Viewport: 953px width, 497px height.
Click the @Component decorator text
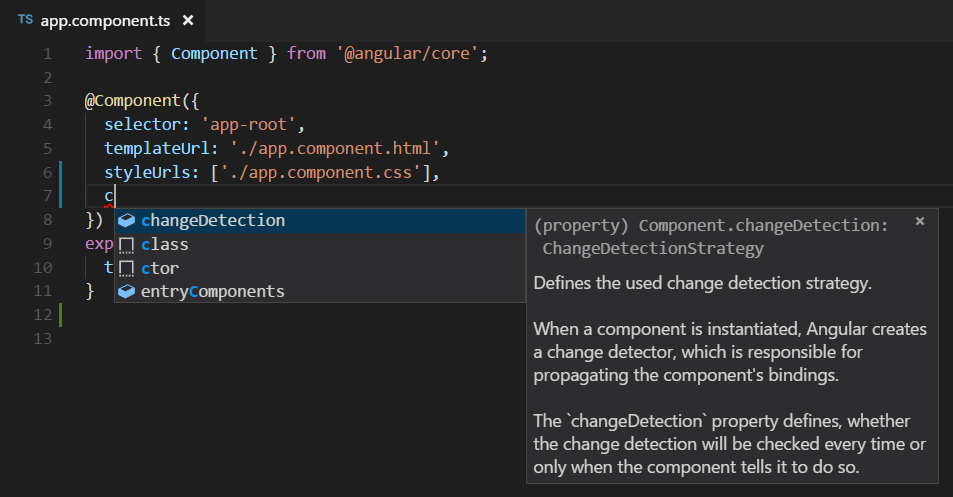click(126, 101)
